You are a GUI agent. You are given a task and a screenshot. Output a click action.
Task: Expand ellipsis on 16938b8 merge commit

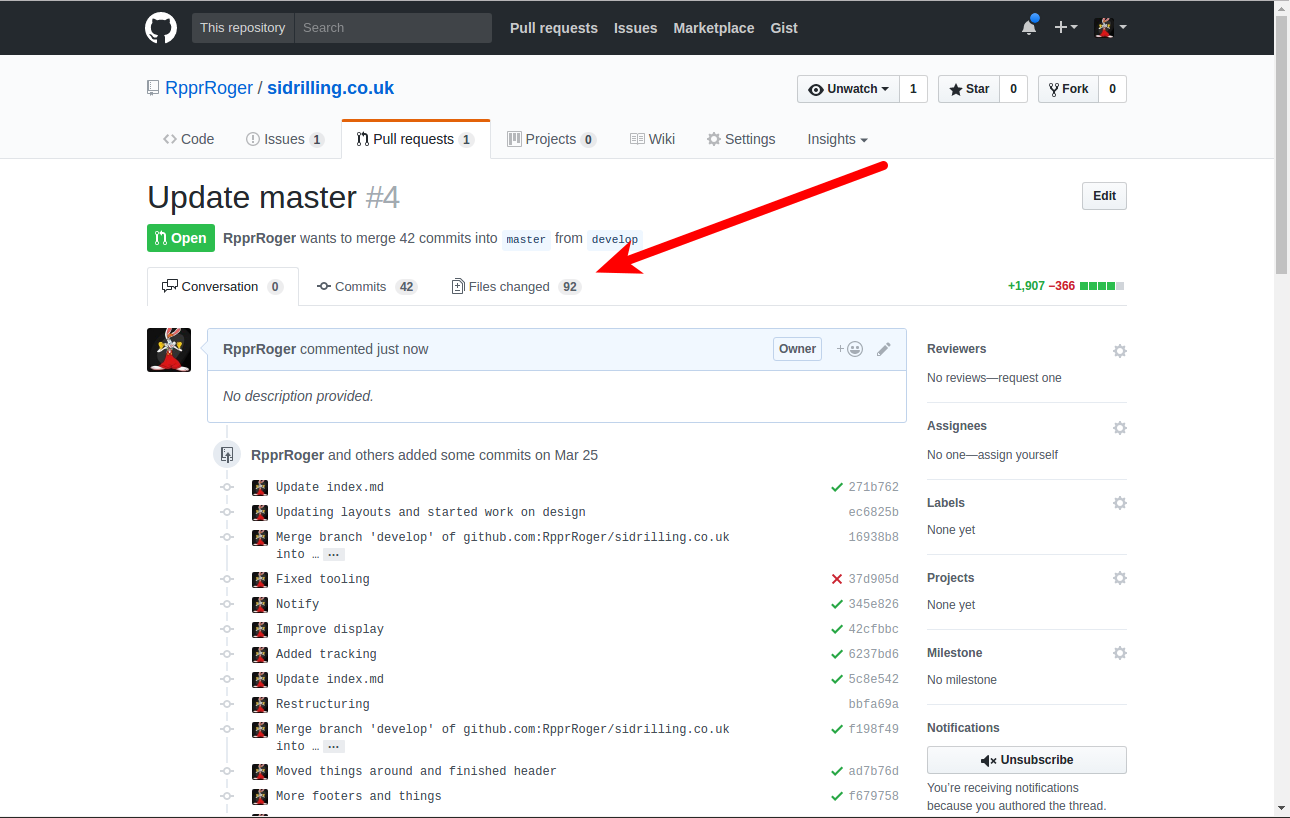click(334, 555)
